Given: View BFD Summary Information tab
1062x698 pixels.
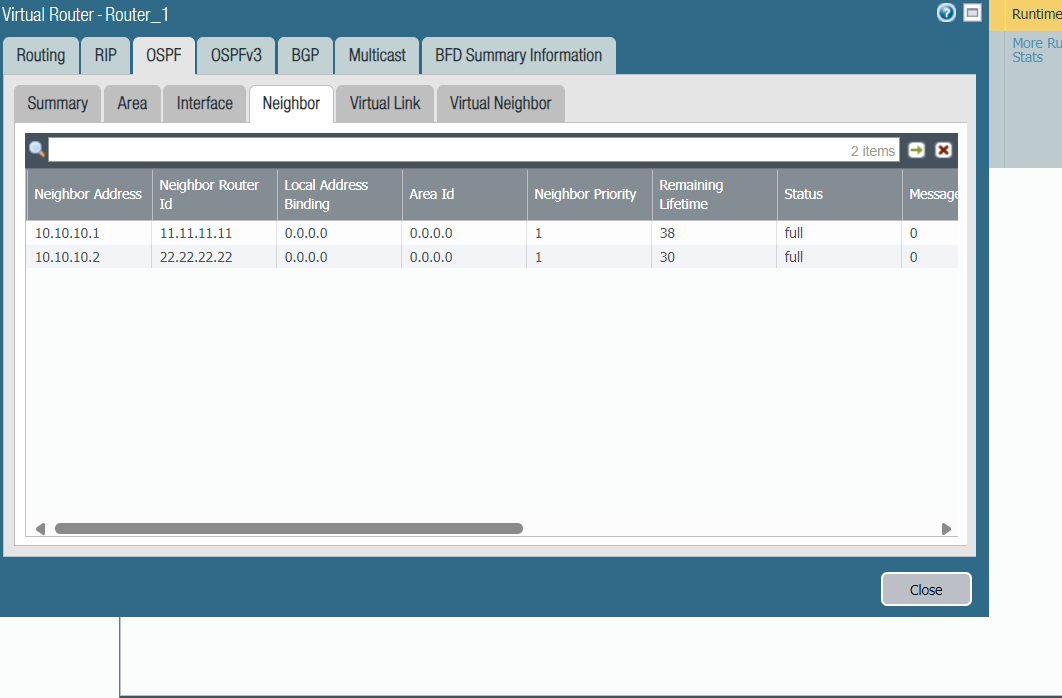Looking at the screenshot, I should [518, 55].
